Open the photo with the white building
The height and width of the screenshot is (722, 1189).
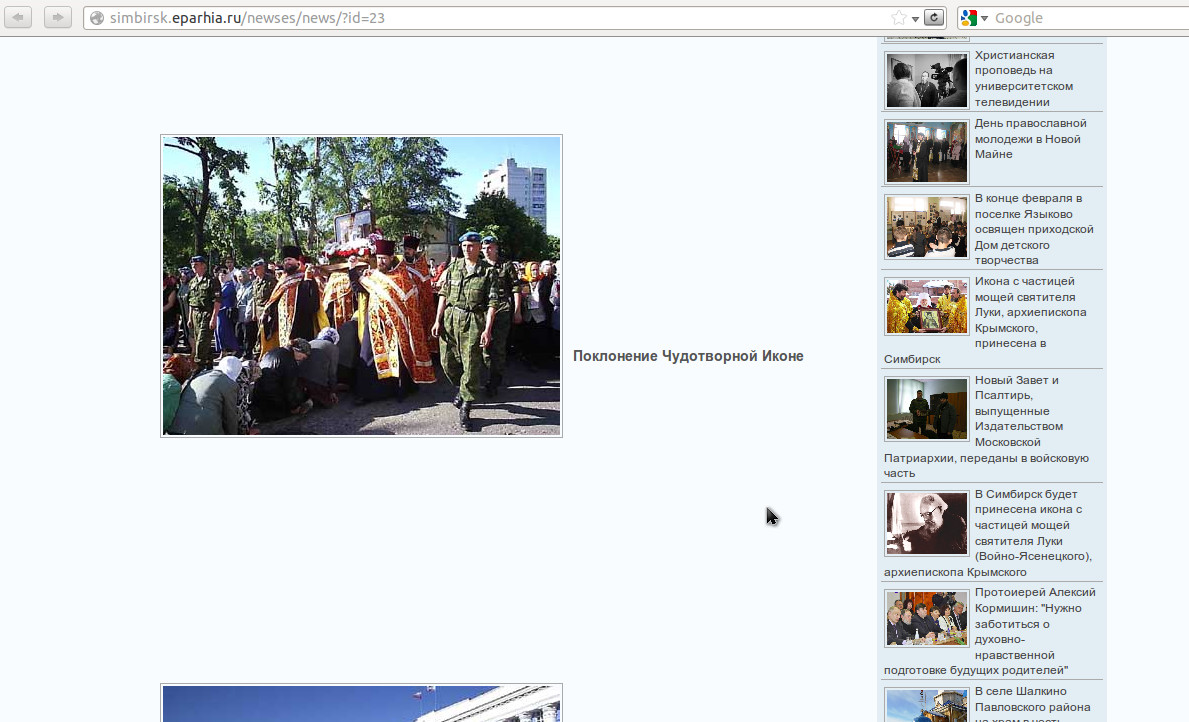coord(361,703)
